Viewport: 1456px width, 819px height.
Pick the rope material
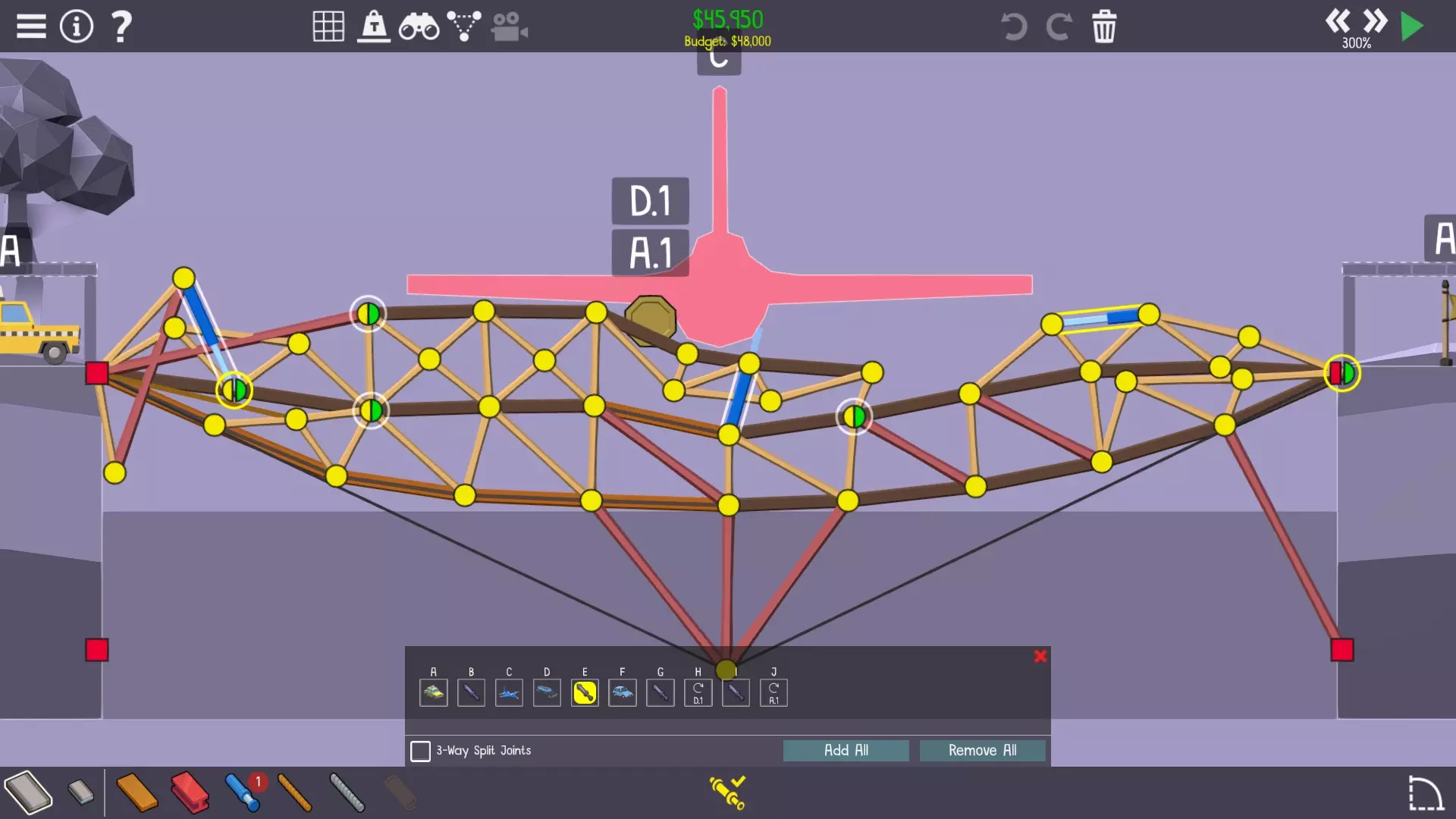[294, 792]
